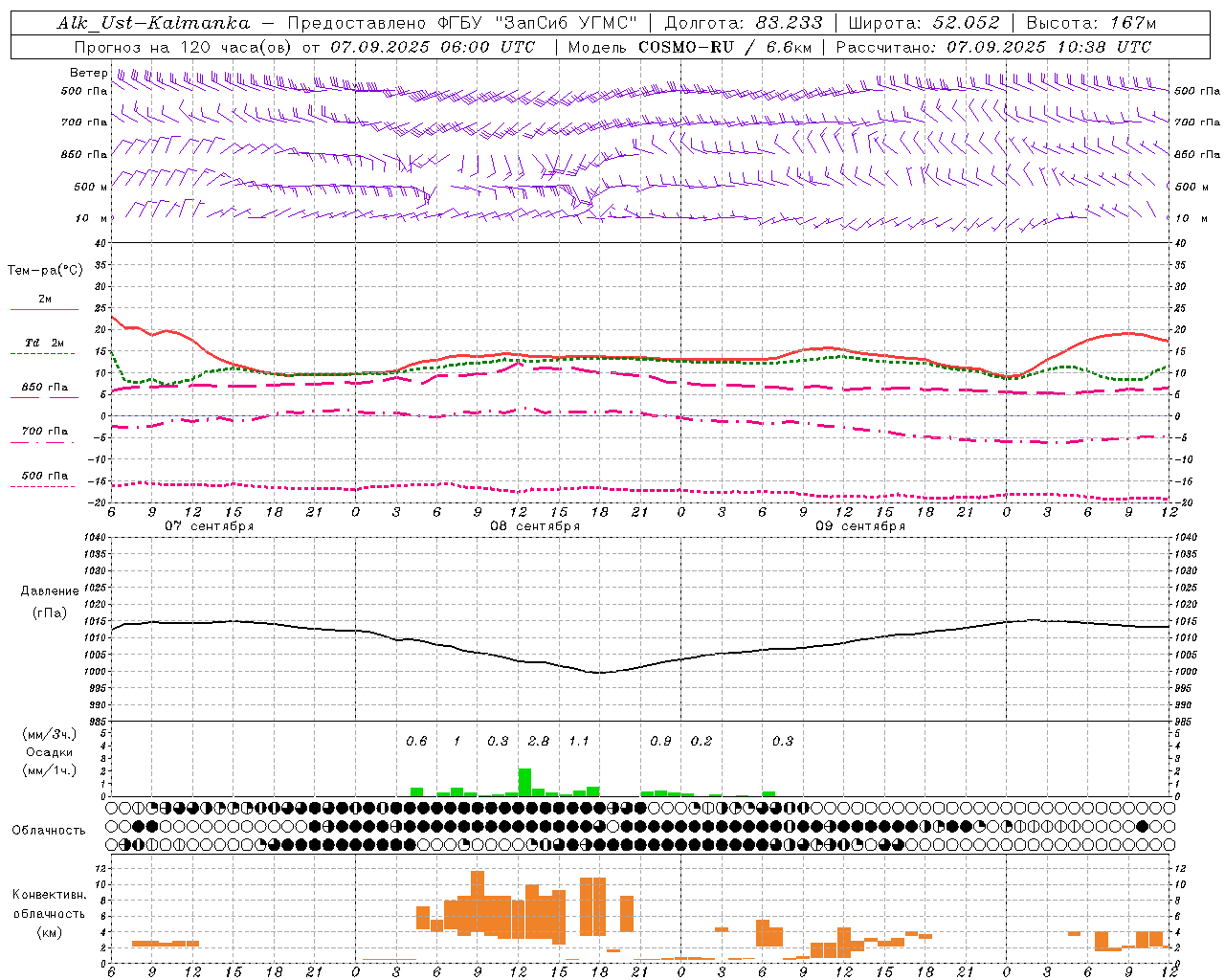Click the '(мм/1ч.)' hourly precipitation unit label

(x=50, y=770)
